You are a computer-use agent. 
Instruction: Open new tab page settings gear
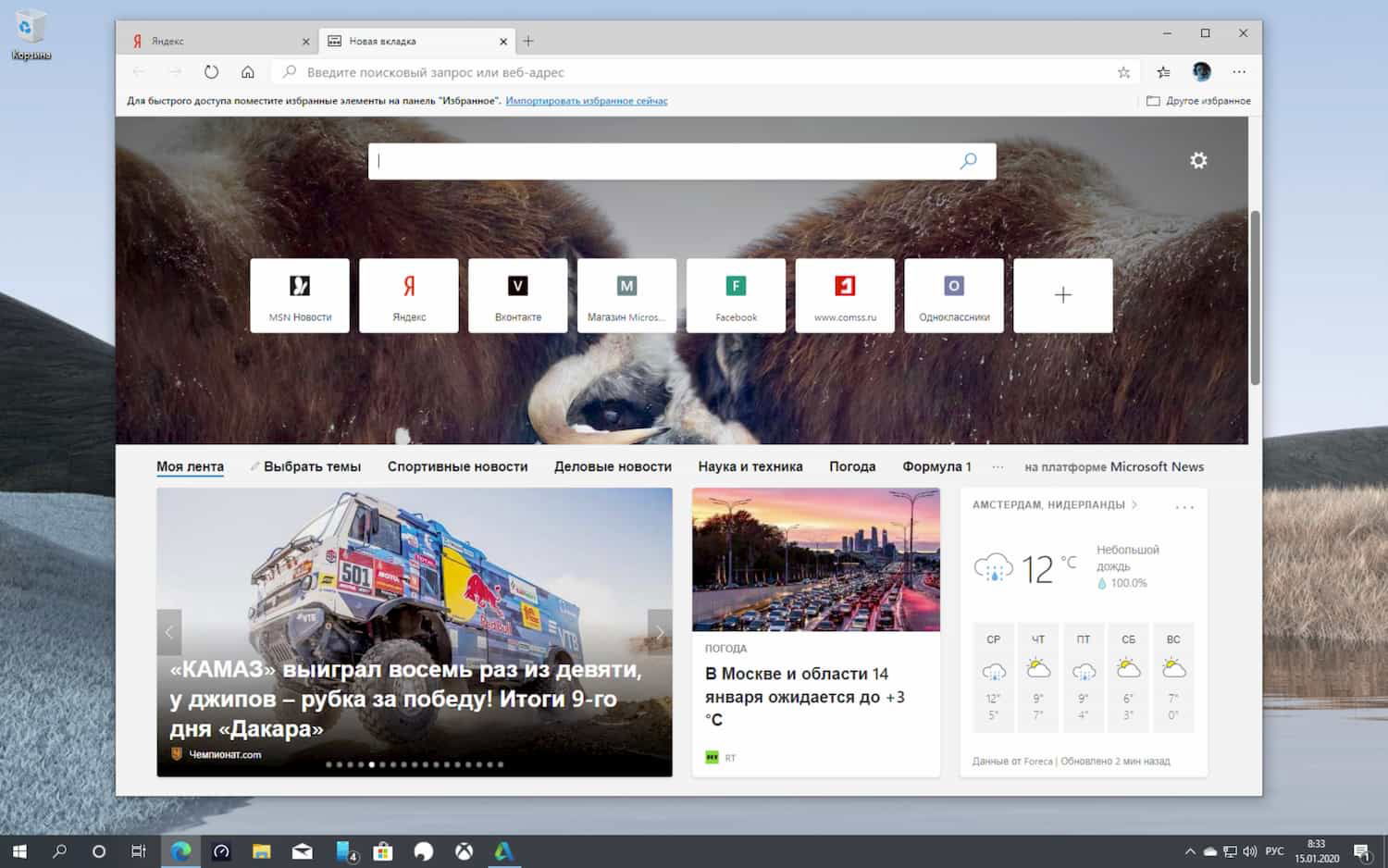click(x=1198, y=160)
